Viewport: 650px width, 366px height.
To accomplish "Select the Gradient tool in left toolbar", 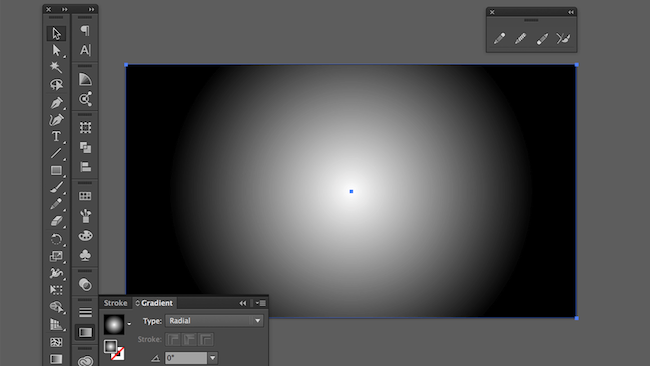I will pos(56,359).
